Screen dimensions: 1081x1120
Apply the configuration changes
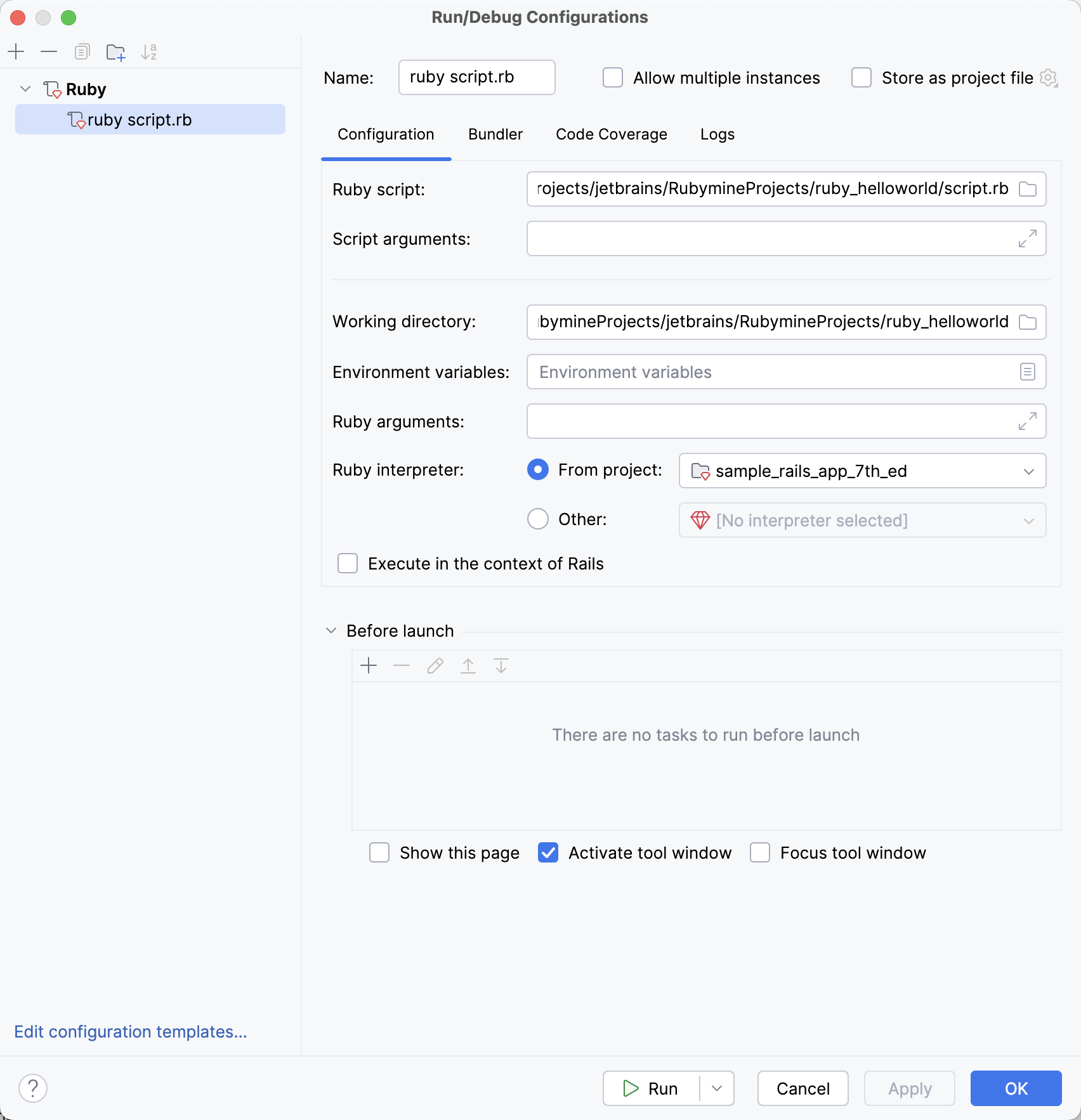tap(909, 1088)
